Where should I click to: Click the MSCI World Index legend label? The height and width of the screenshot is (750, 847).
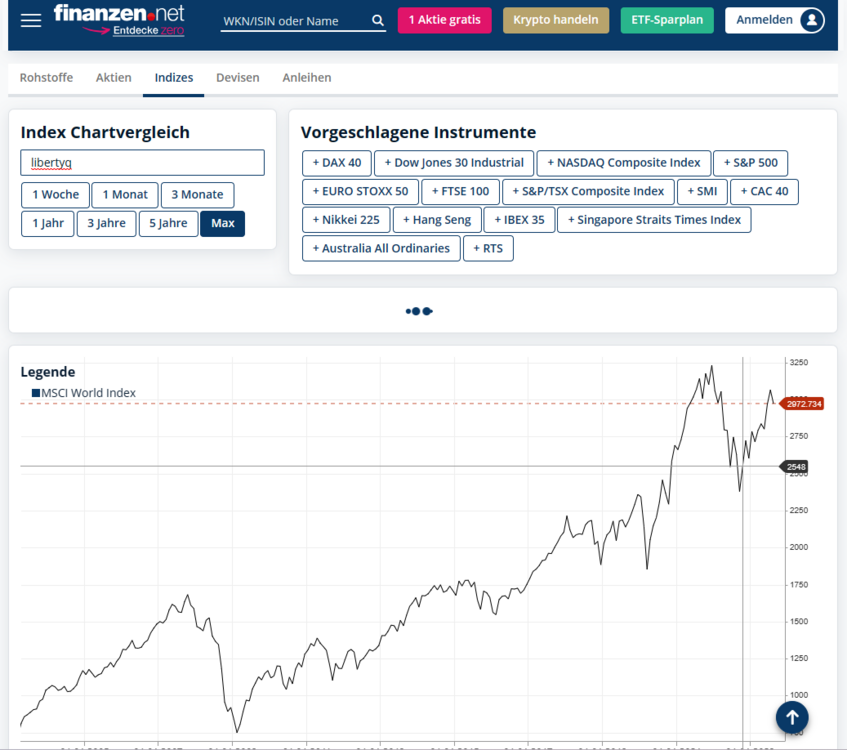[x=88, y=393]
